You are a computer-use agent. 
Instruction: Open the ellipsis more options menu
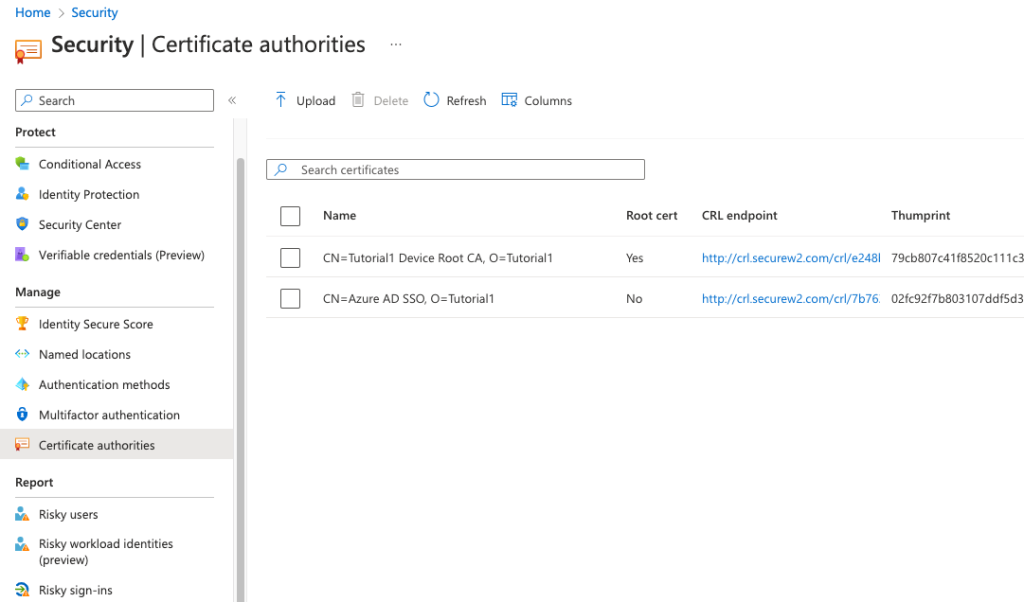[x=396, y=45]
